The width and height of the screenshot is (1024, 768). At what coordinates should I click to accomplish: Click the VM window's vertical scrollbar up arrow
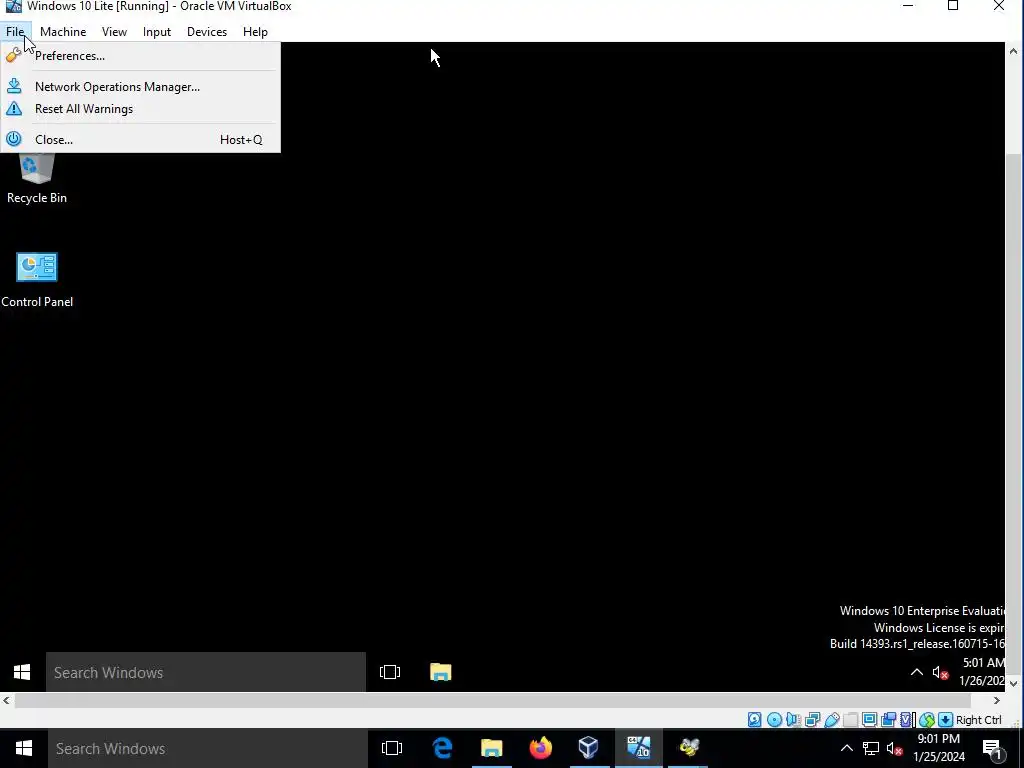[1014, 51]
